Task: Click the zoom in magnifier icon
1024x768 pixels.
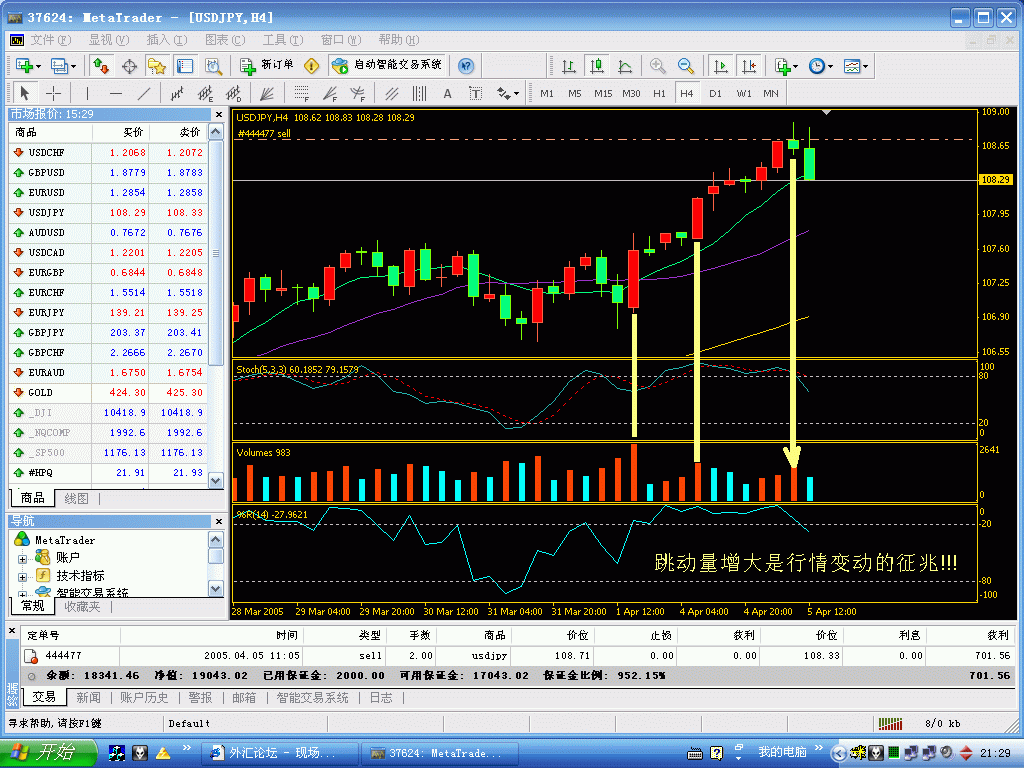Action: [658, 66]
